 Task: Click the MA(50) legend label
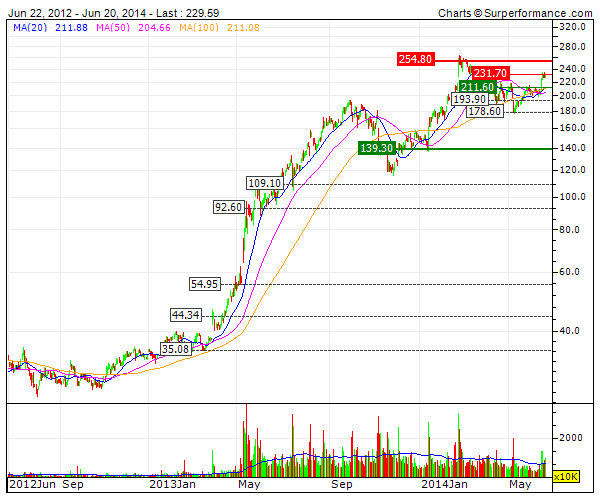[x=113, y=28]
